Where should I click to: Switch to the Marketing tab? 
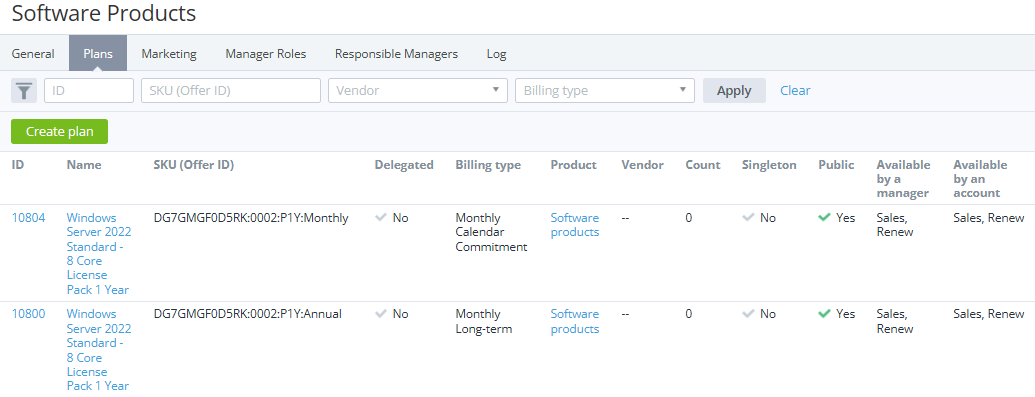tap(169, 54)
